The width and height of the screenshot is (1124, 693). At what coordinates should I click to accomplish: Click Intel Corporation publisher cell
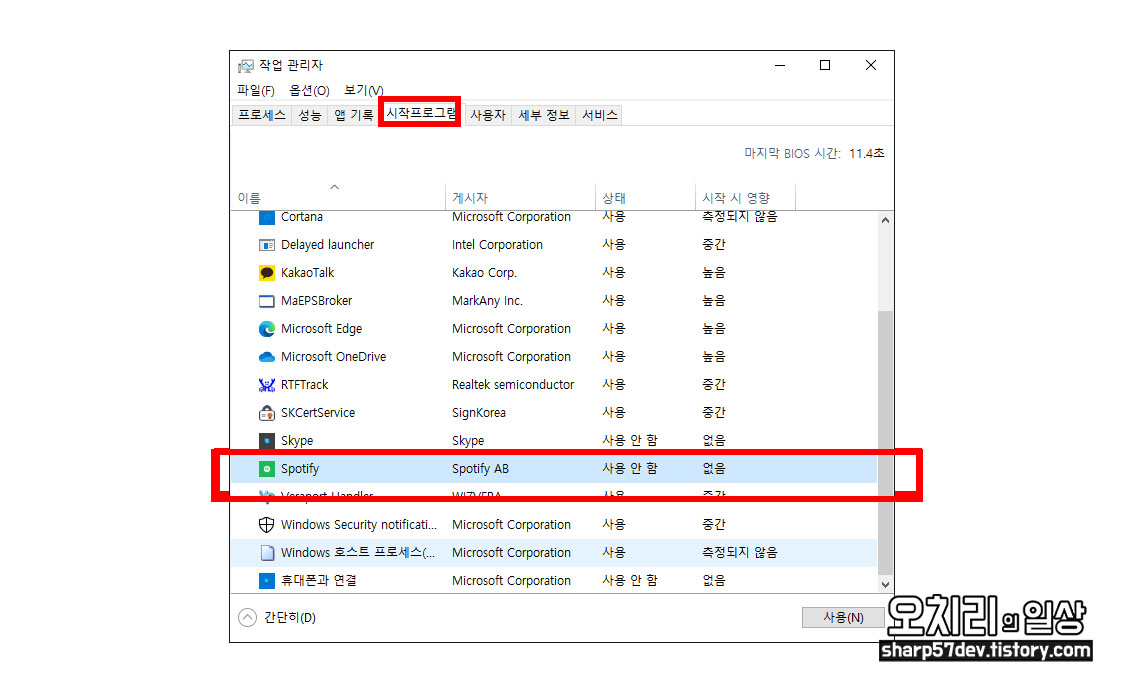tap(497, 245)
